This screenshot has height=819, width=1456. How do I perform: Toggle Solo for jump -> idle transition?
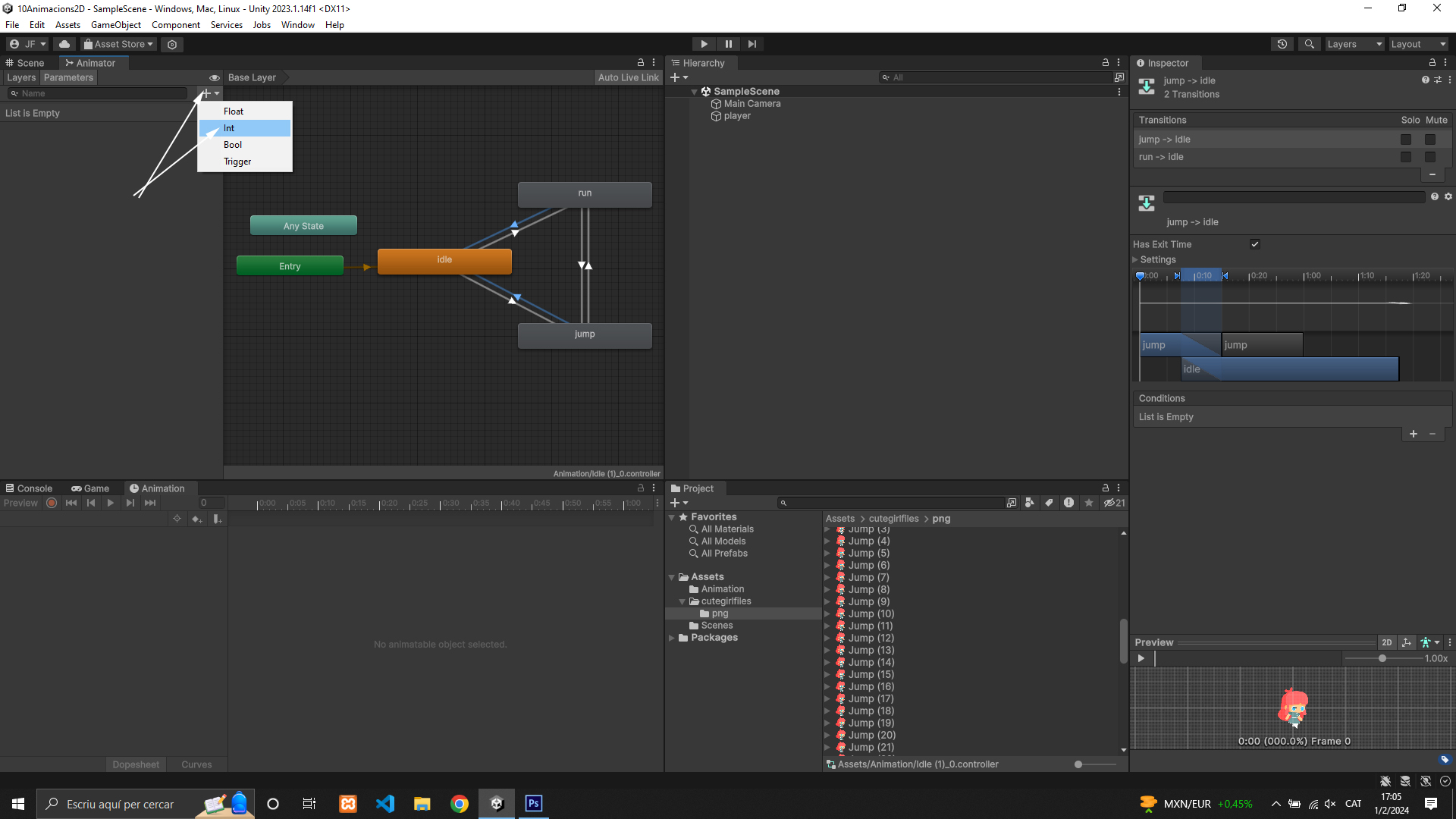point(1406,140)
